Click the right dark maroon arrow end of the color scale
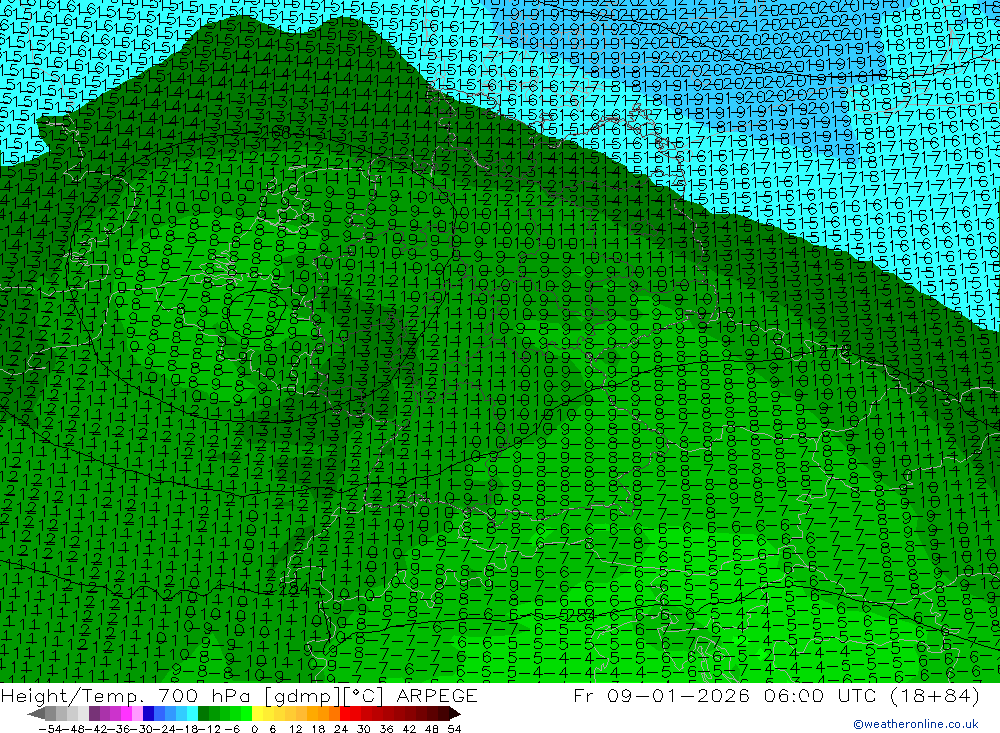The width and height of the screenshot is (1000, 733). point(455,714)
